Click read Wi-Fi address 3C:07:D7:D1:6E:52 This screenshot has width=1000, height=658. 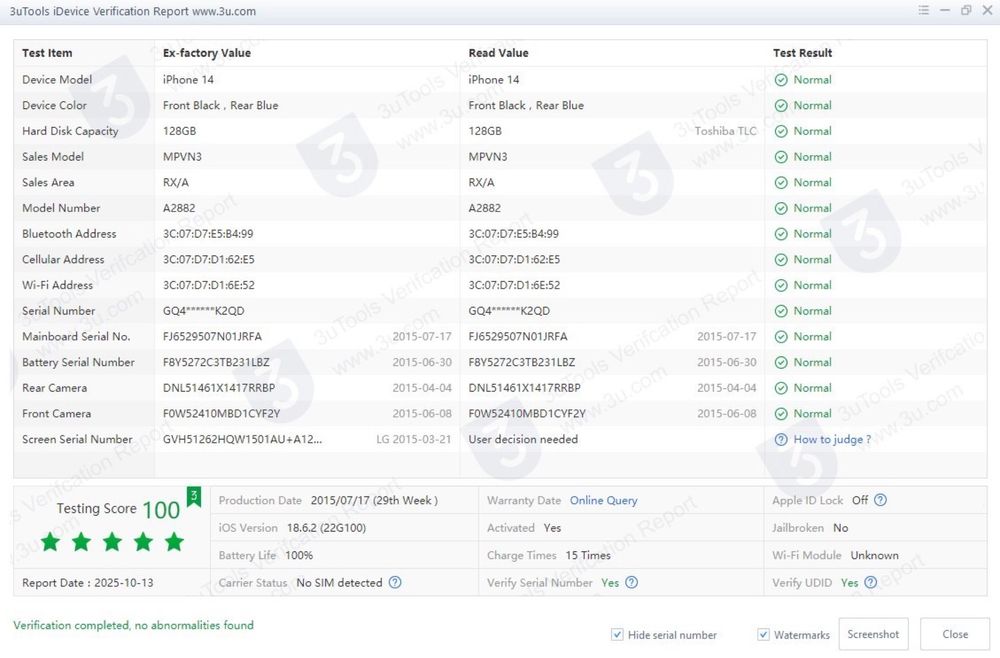coord(514,285)
